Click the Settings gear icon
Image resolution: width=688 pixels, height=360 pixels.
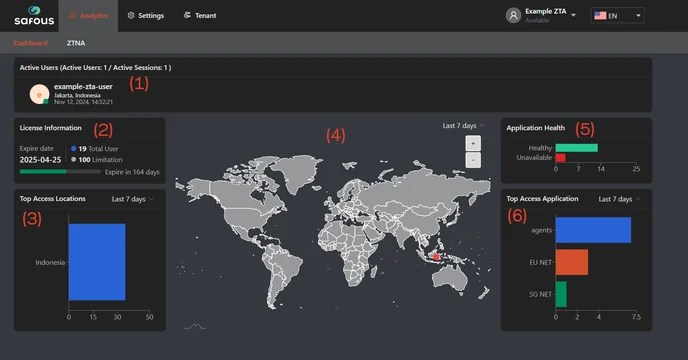tap(131, 15)
